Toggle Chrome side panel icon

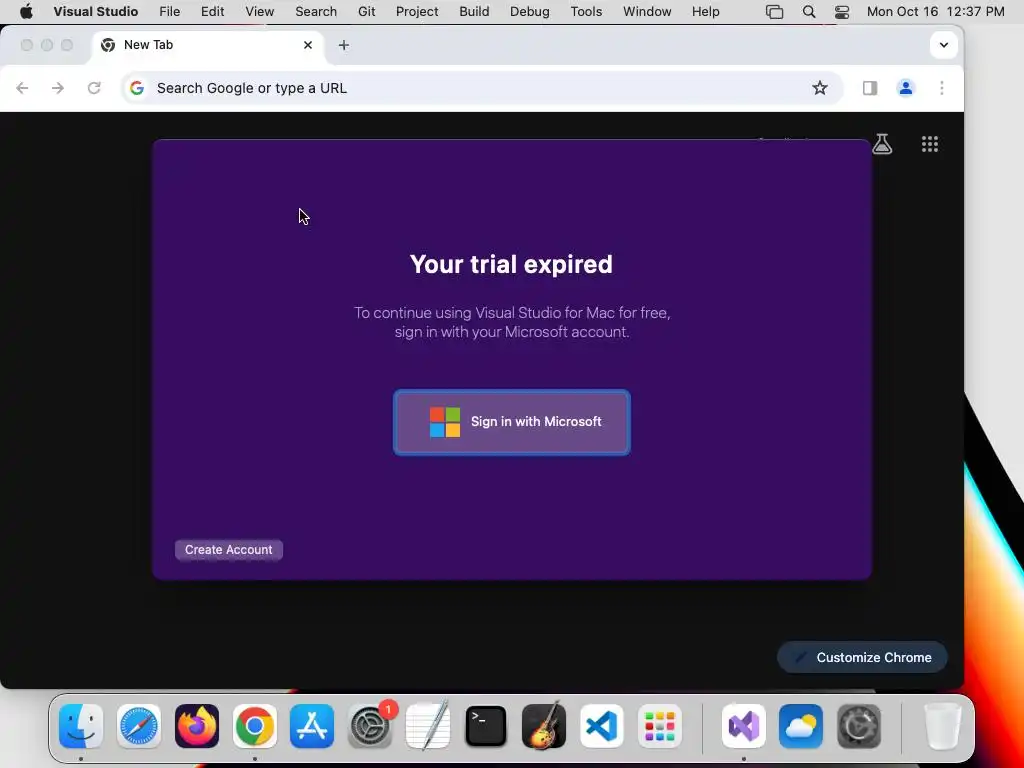point(870,88)
